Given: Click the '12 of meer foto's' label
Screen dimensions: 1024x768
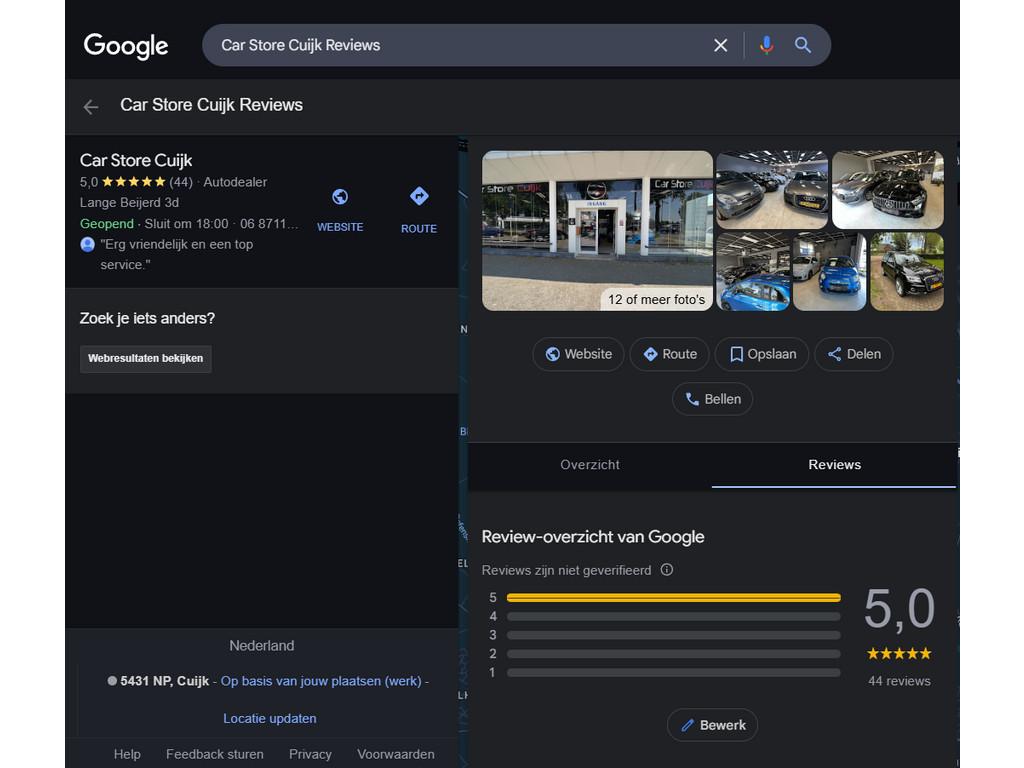Looking at the screenshot, I should pos(656,300).
